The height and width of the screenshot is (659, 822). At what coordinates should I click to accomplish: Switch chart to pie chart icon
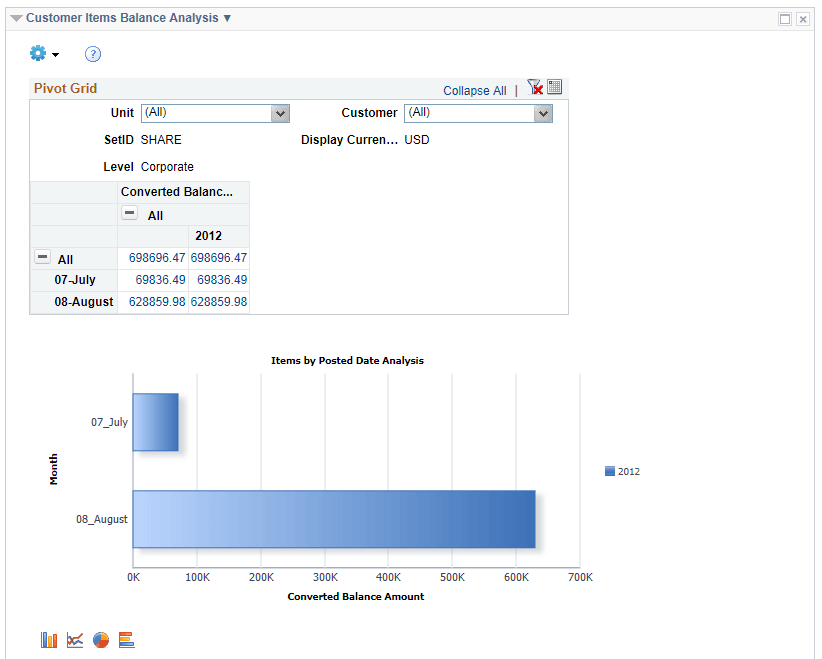(101, 639)
